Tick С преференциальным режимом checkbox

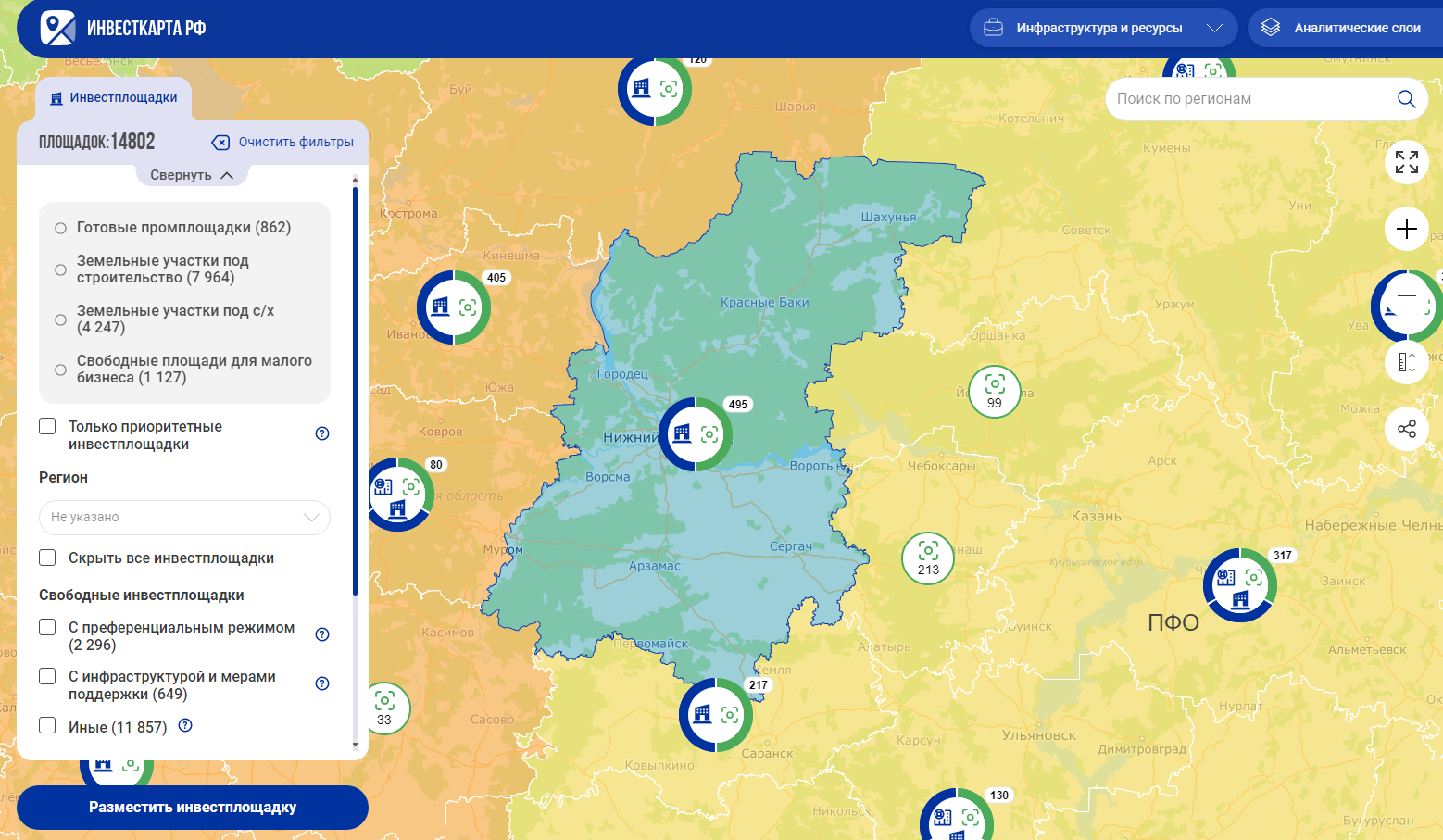point(48,627)
